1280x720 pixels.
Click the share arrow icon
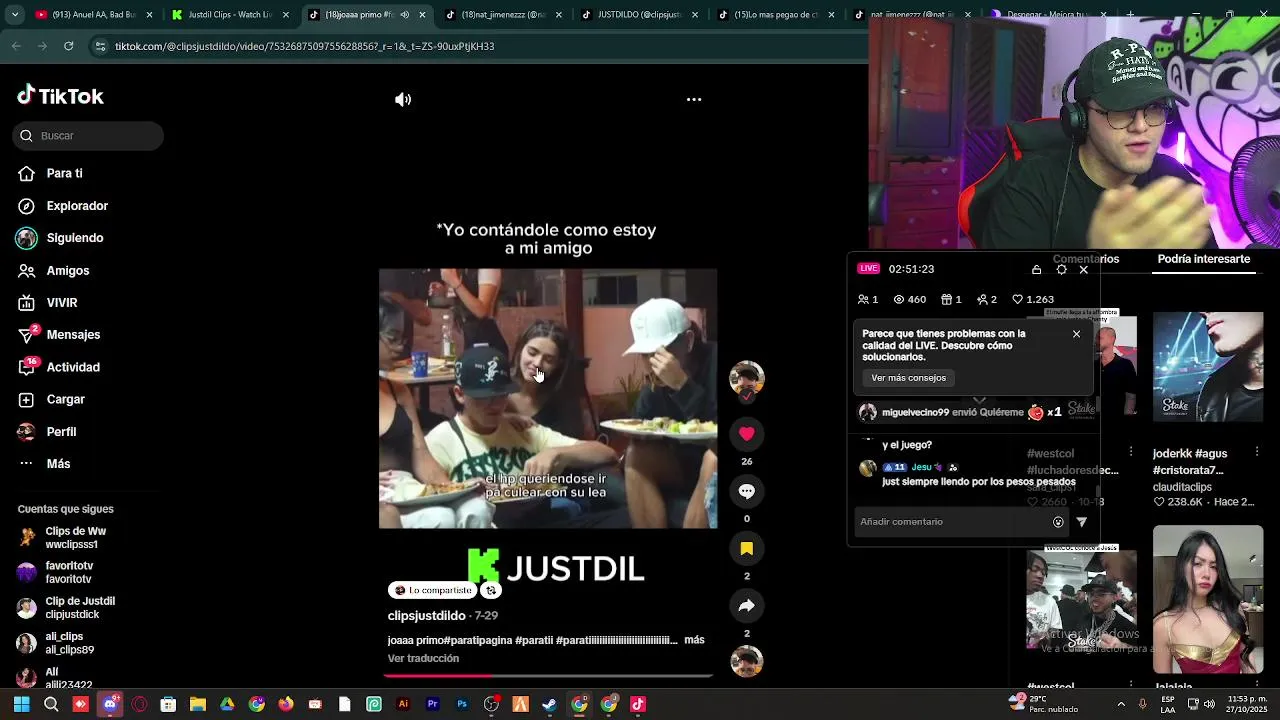(x=746, y=605)
